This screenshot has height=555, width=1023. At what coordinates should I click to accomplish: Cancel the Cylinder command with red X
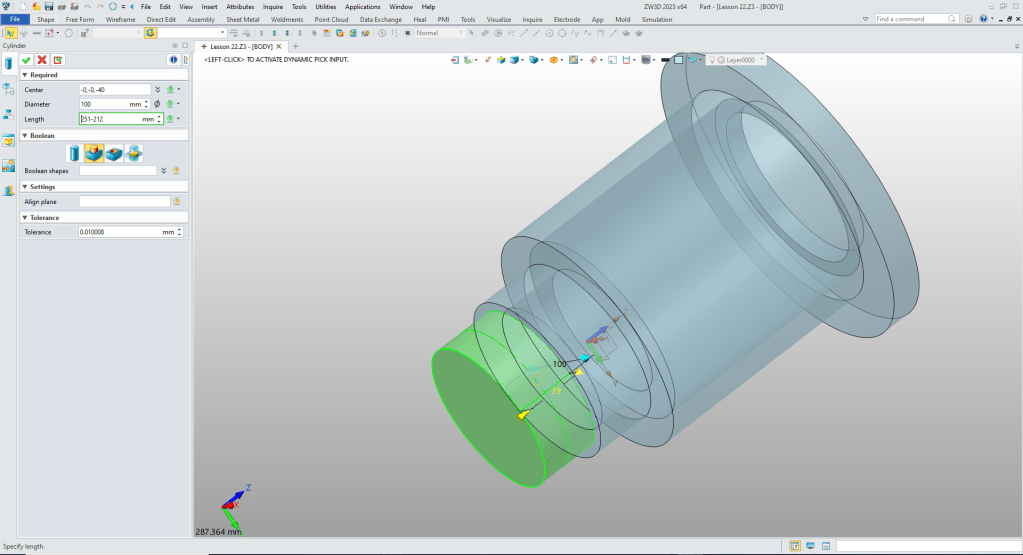(x=41, y=60)
